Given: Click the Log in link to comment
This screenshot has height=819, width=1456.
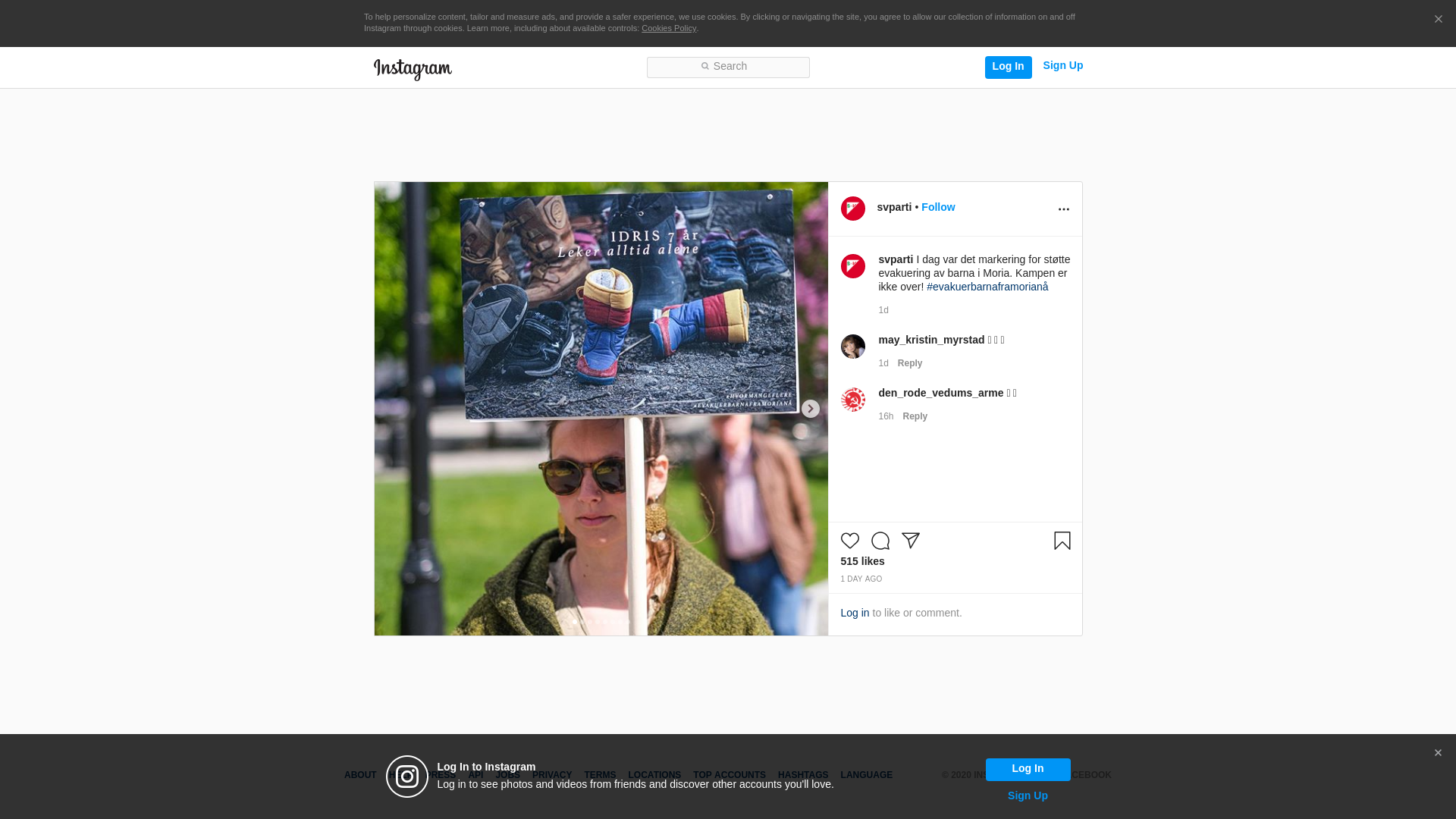Looking at the screenshot, I should pos(855,613).
